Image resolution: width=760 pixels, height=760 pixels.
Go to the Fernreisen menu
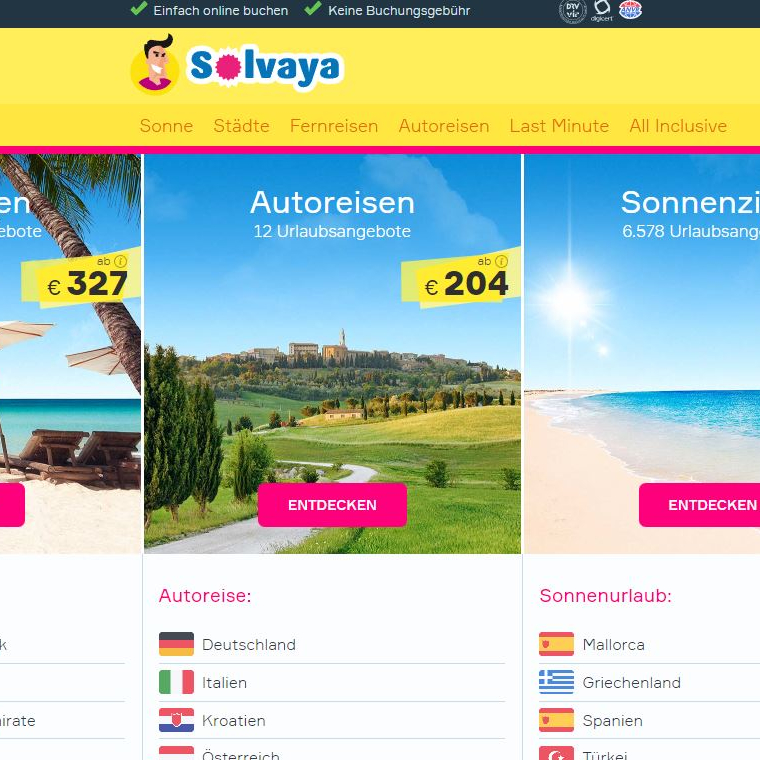click(x=334, y=126)
